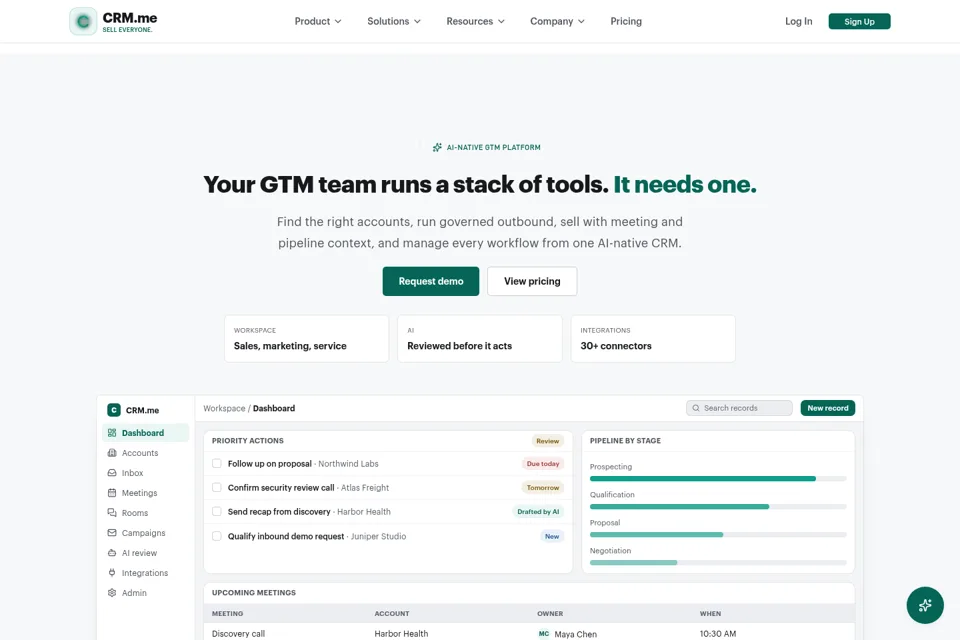Expand the Resources dropdown chevron
Viewport: 960px width, 640px height.
pyautogui.click(x=501, y=21)
